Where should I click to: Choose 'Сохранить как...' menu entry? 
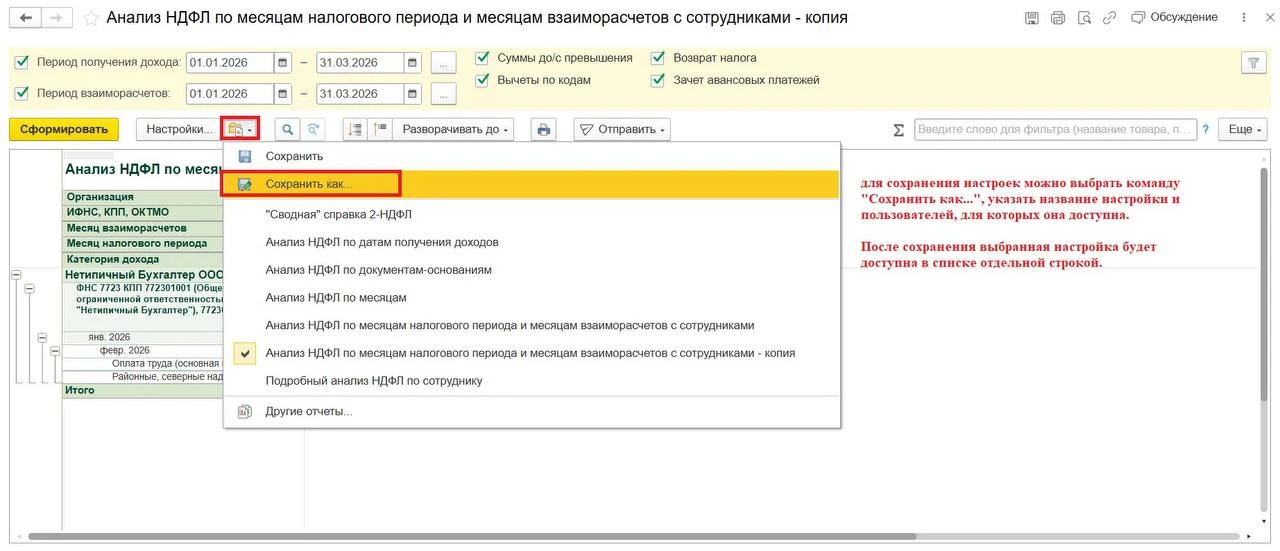531,184
